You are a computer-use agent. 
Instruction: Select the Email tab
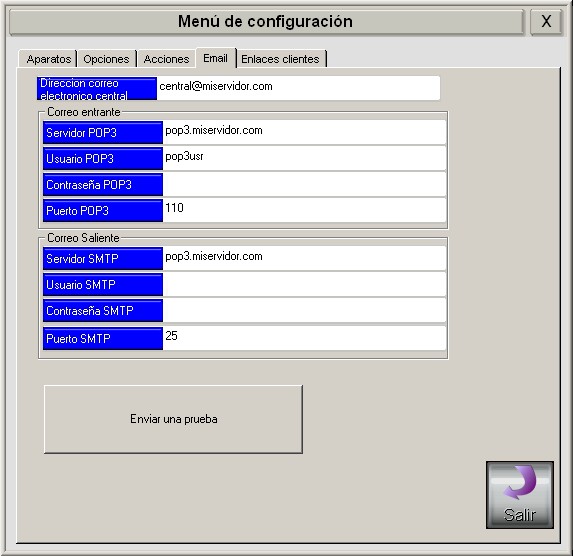216,58
